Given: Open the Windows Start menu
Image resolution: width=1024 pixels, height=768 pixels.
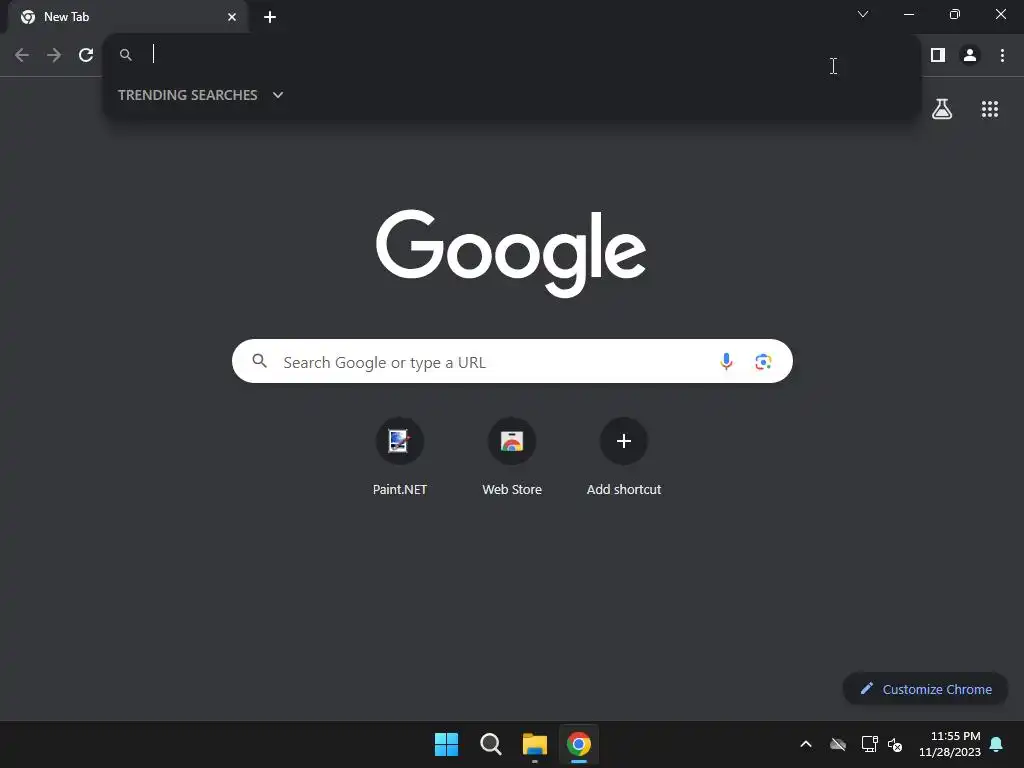Looking at the screenshot, I should (x=447, y=744).
